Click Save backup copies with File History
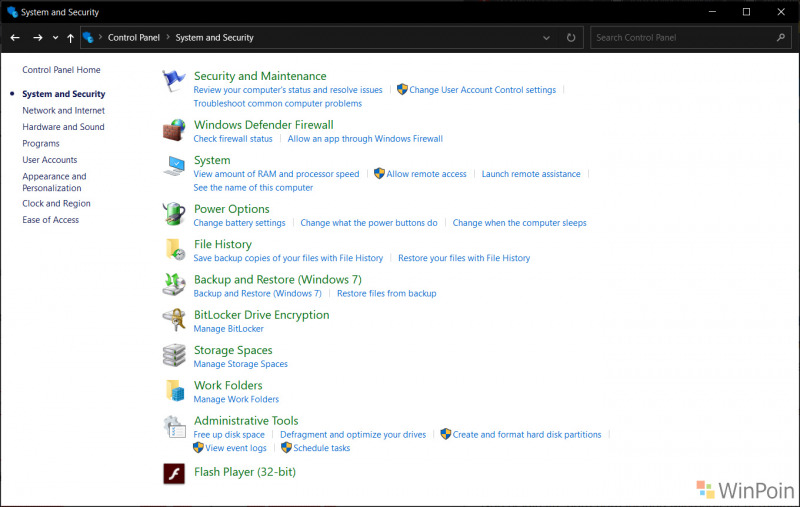Viewport: 800px width, 507px height. (x=288, y=258)
